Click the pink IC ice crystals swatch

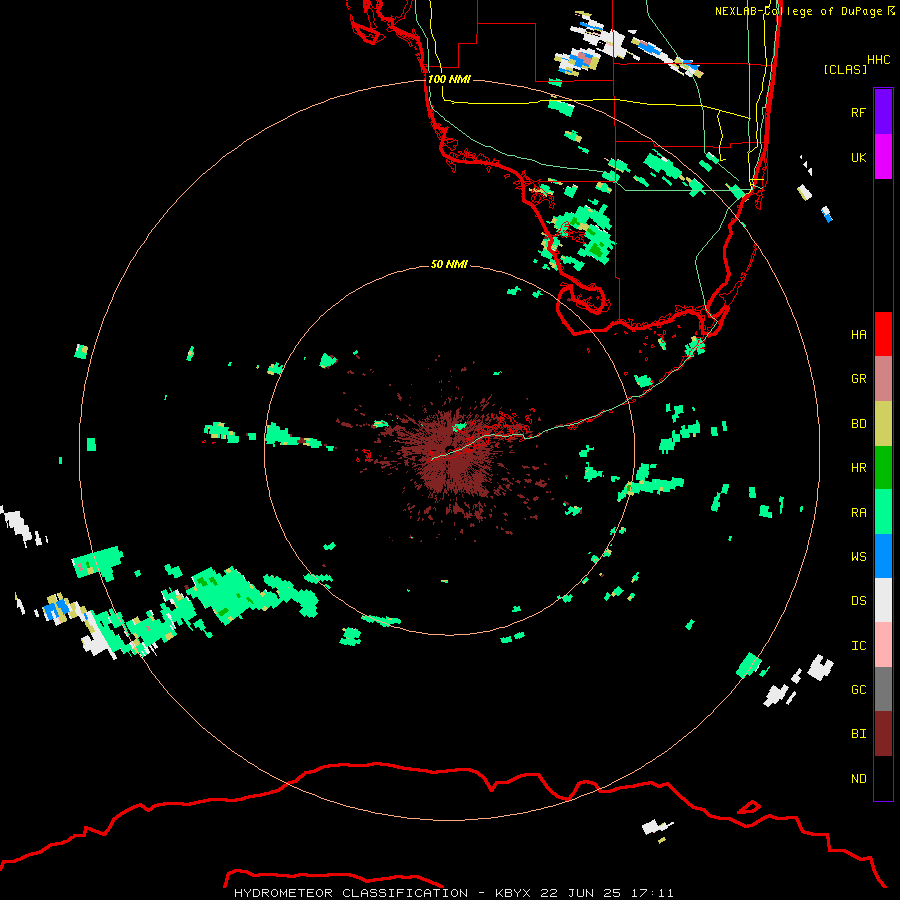pyautogui.click(x=883, y=645)
